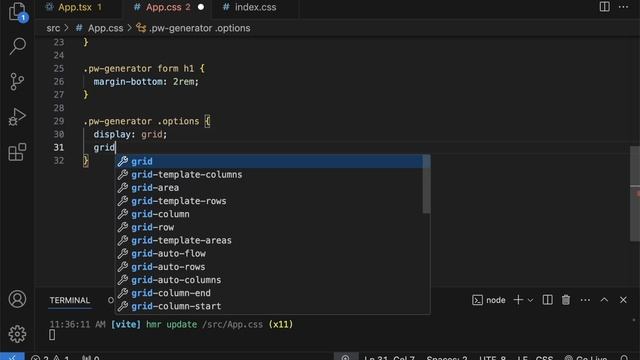Open notifications bell in status bar

click(623, 358)
